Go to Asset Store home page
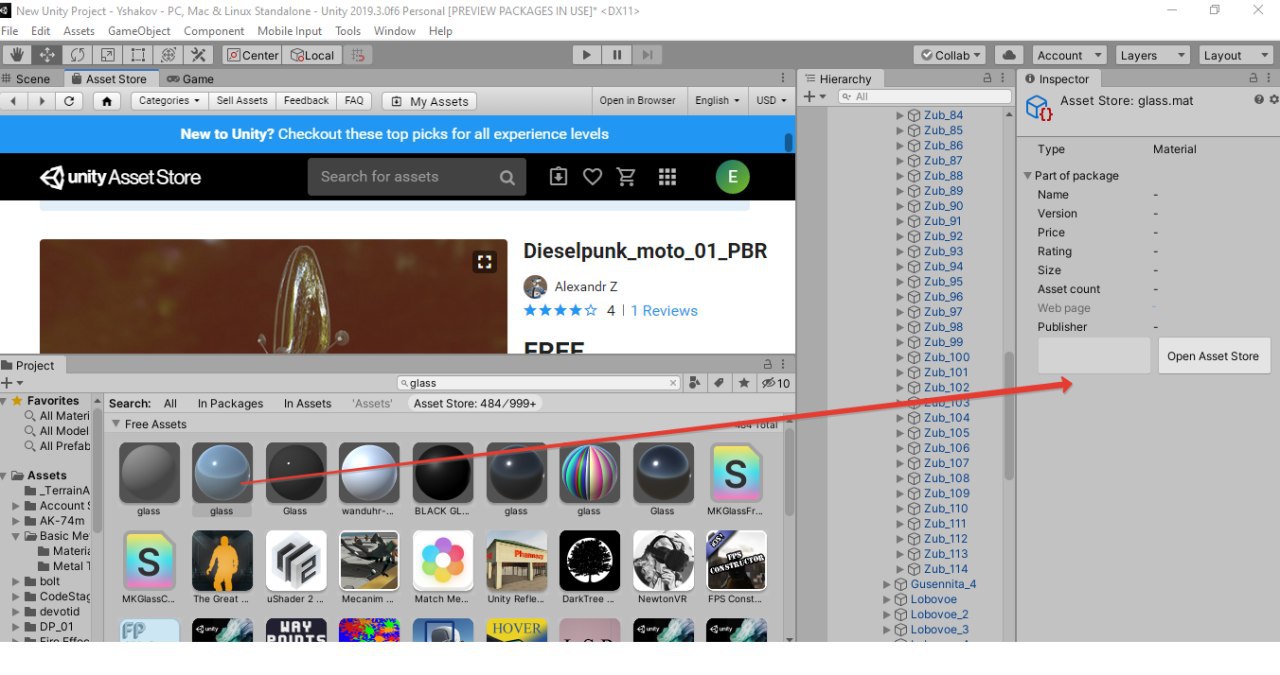The image size is (1280, 675). pos(107,101)
